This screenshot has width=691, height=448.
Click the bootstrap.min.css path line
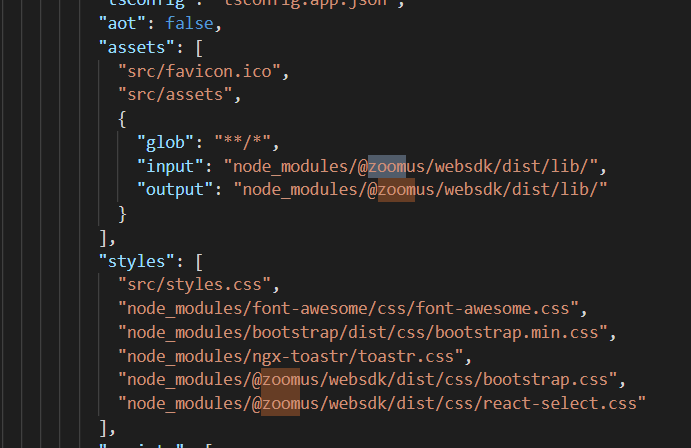click(x=363, y=332)
